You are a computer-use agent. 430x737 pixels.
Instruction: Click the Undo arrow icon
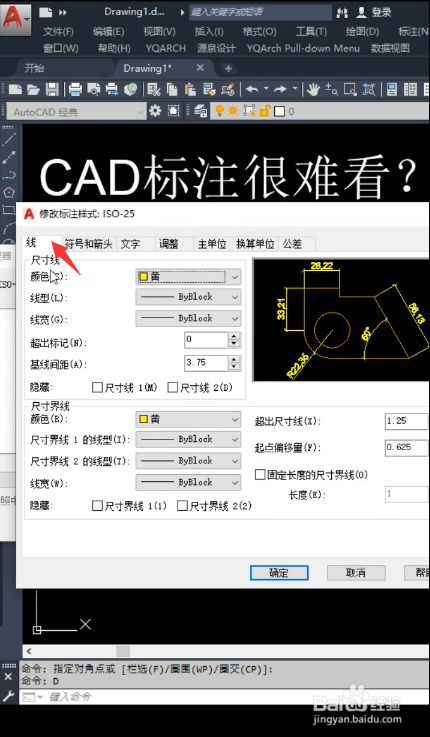tap(252, 88)
